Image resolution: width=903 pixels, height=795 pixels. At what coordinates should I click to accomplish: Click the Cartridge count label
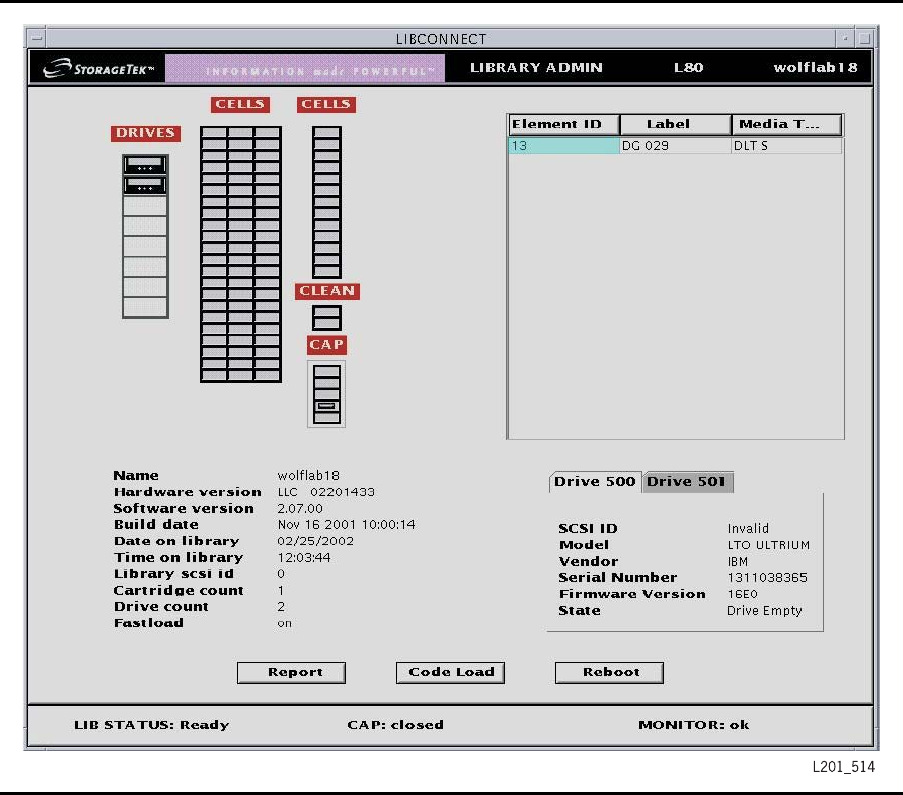179,590
